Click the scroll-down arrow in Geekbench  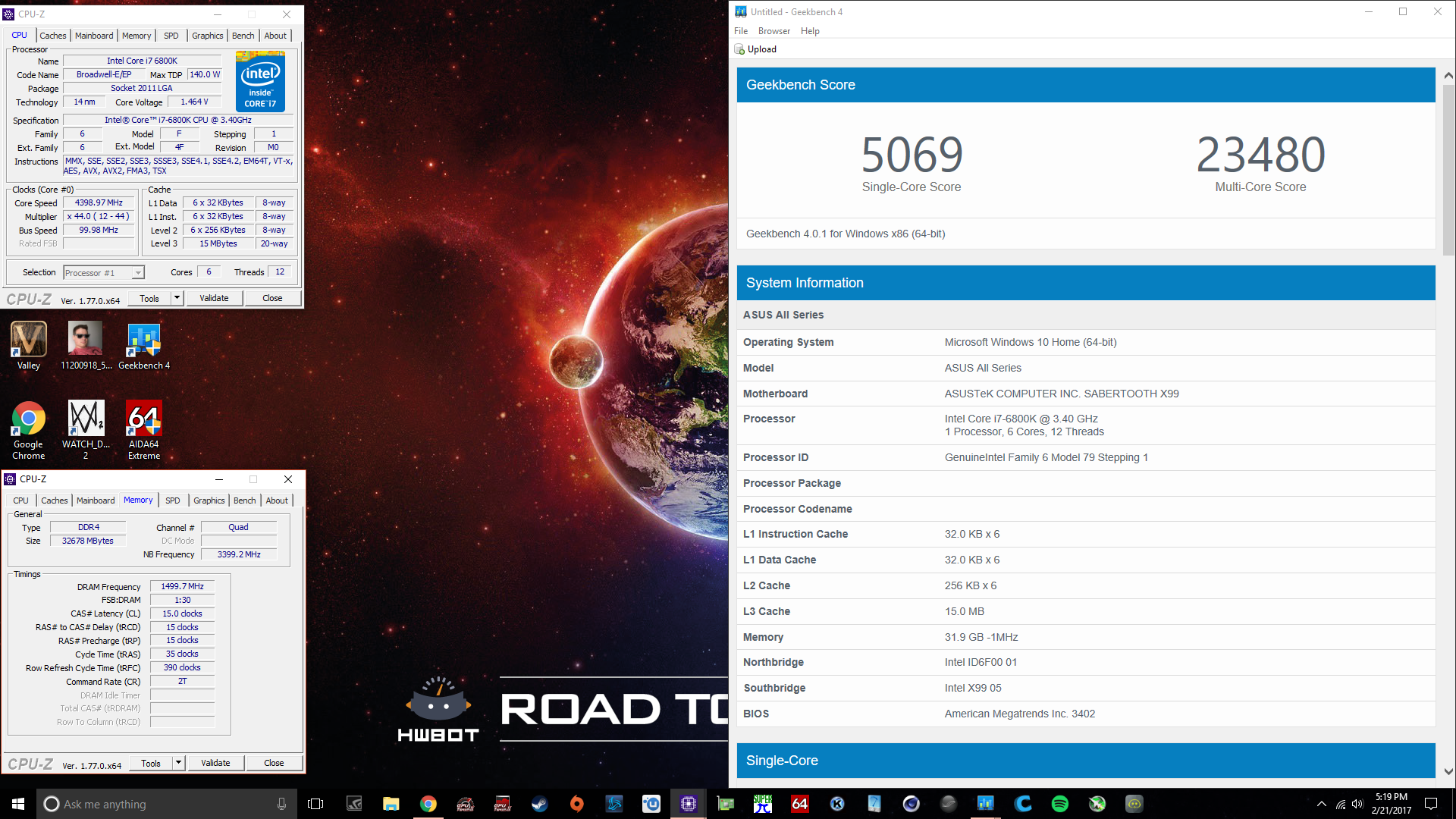1448,771
